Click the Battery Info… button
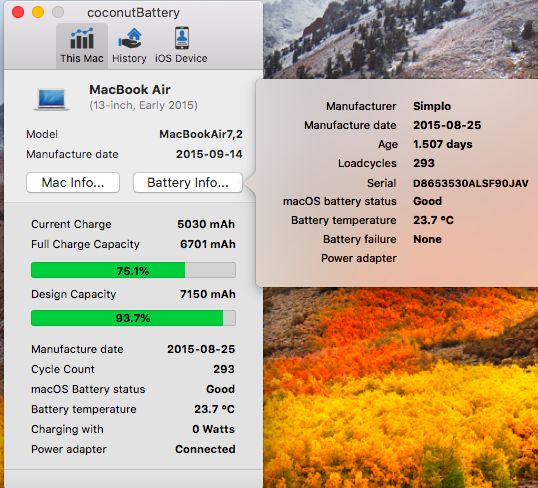Image resolution: width=538 pixels, height=488 pixels. click(188, 183)
